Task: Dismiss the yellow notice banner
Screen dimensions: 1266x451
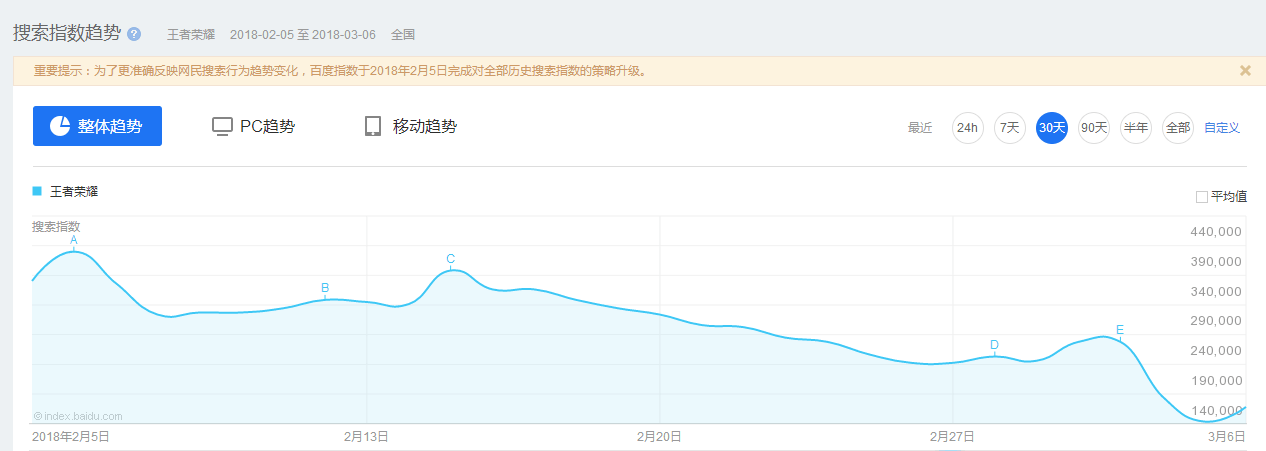Action: tap(1245, 71)
